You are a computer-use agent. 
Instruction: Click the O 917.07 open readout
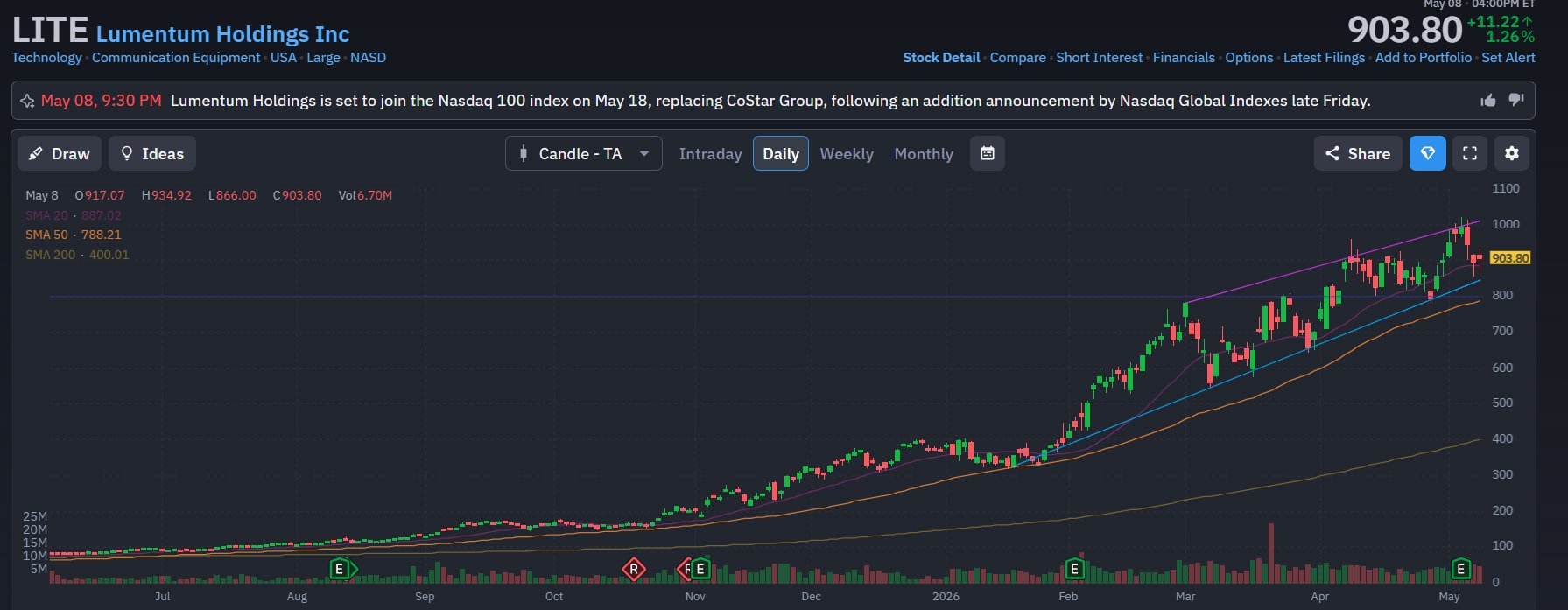click(x=100, y=195)
